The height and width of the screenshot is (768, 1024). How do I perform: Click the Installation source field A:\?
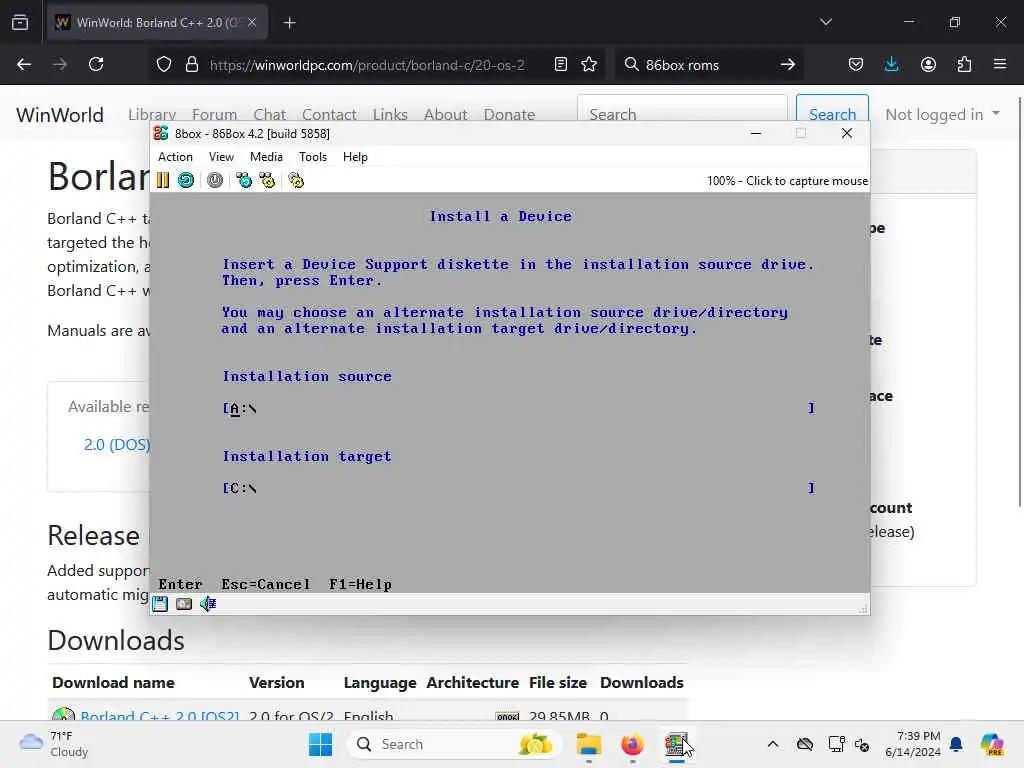coord(519,409)
